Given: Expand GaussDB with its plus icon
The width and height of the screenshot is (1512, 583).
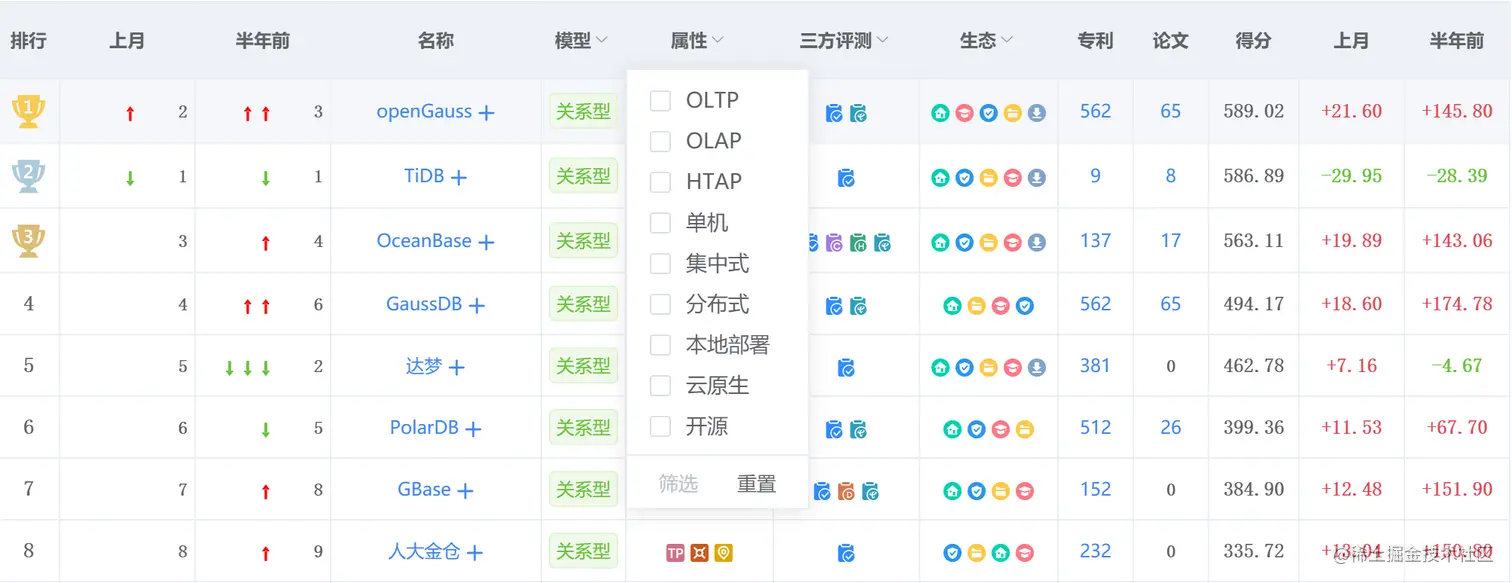Looking at the screenshot, I should 477,305.
